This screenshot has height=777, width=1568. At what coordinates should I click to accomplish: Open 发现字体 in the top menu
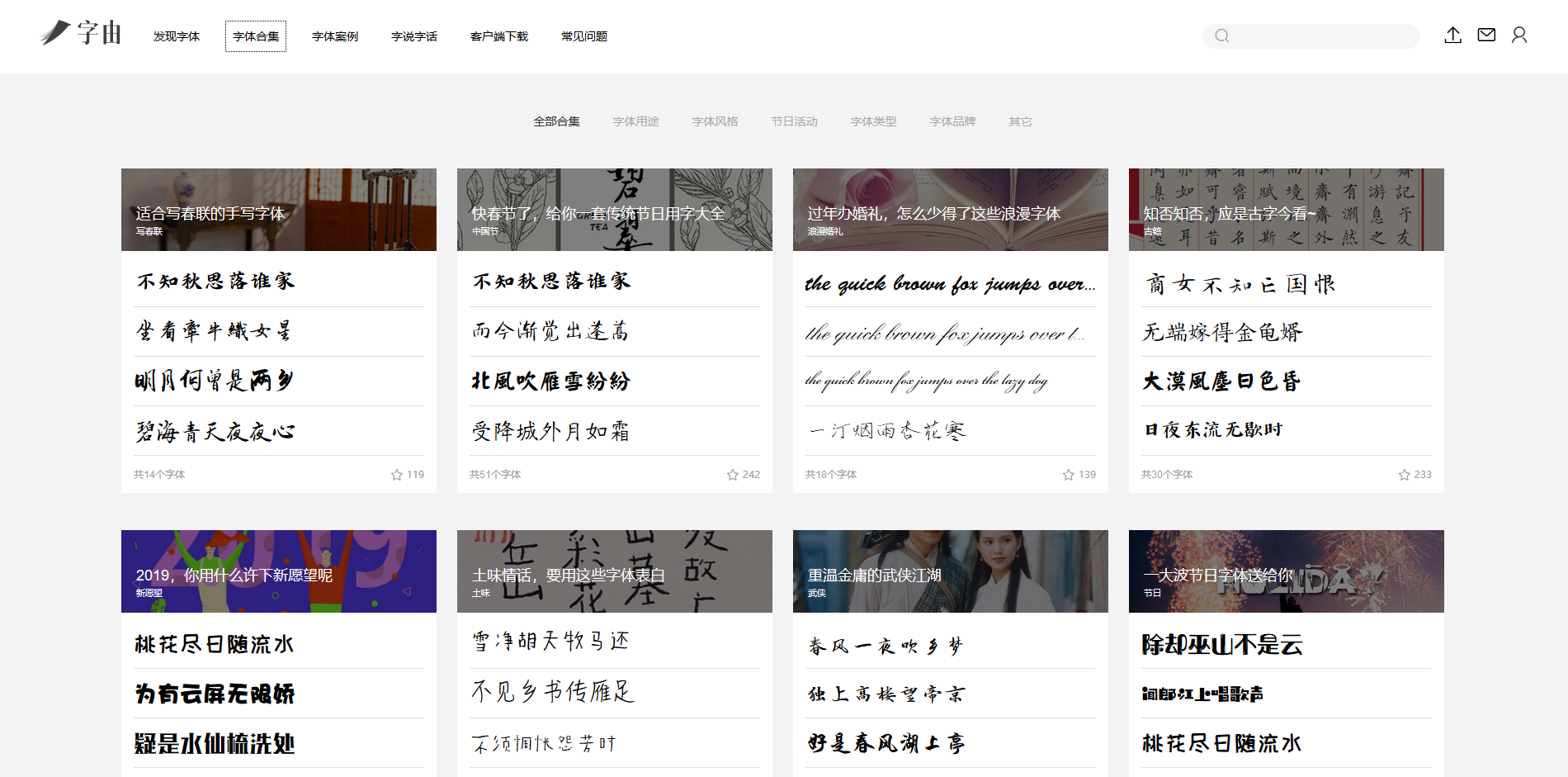[x=177, y=36]
